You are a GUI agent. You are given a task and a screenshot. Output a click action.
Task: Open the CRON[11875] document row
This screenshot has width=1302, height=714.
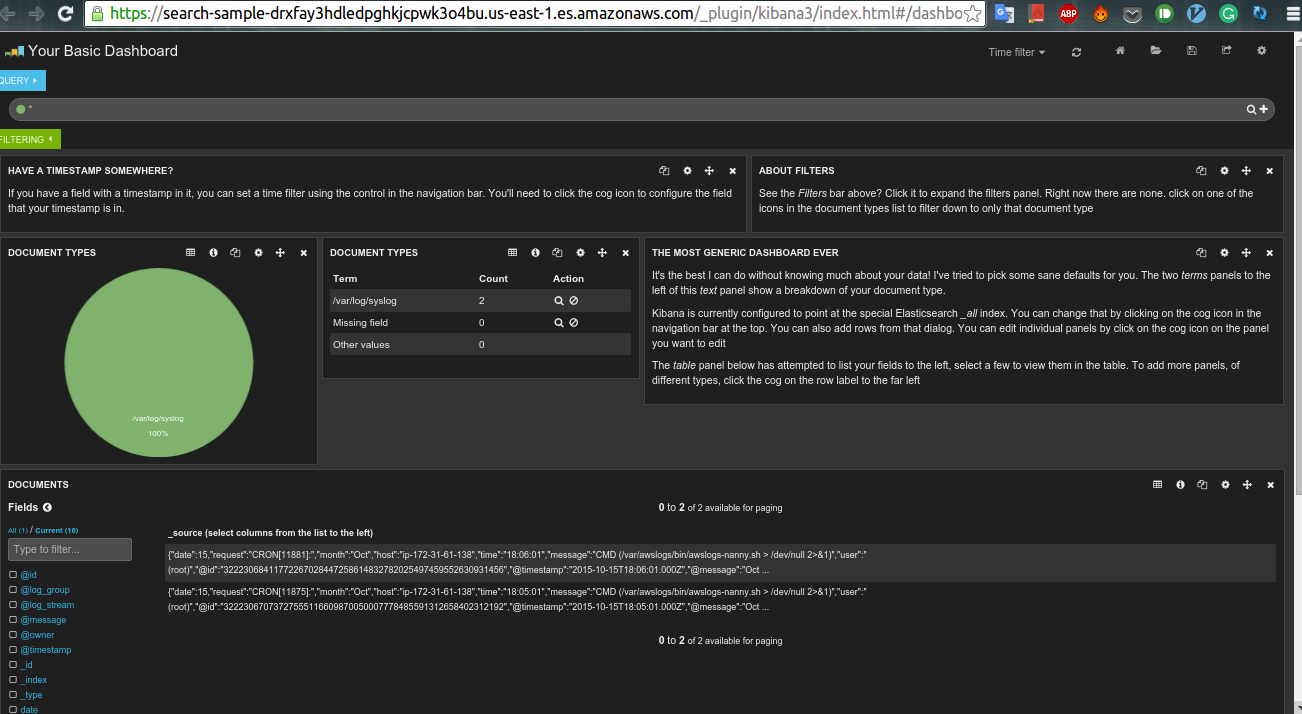tap(720, 599)
